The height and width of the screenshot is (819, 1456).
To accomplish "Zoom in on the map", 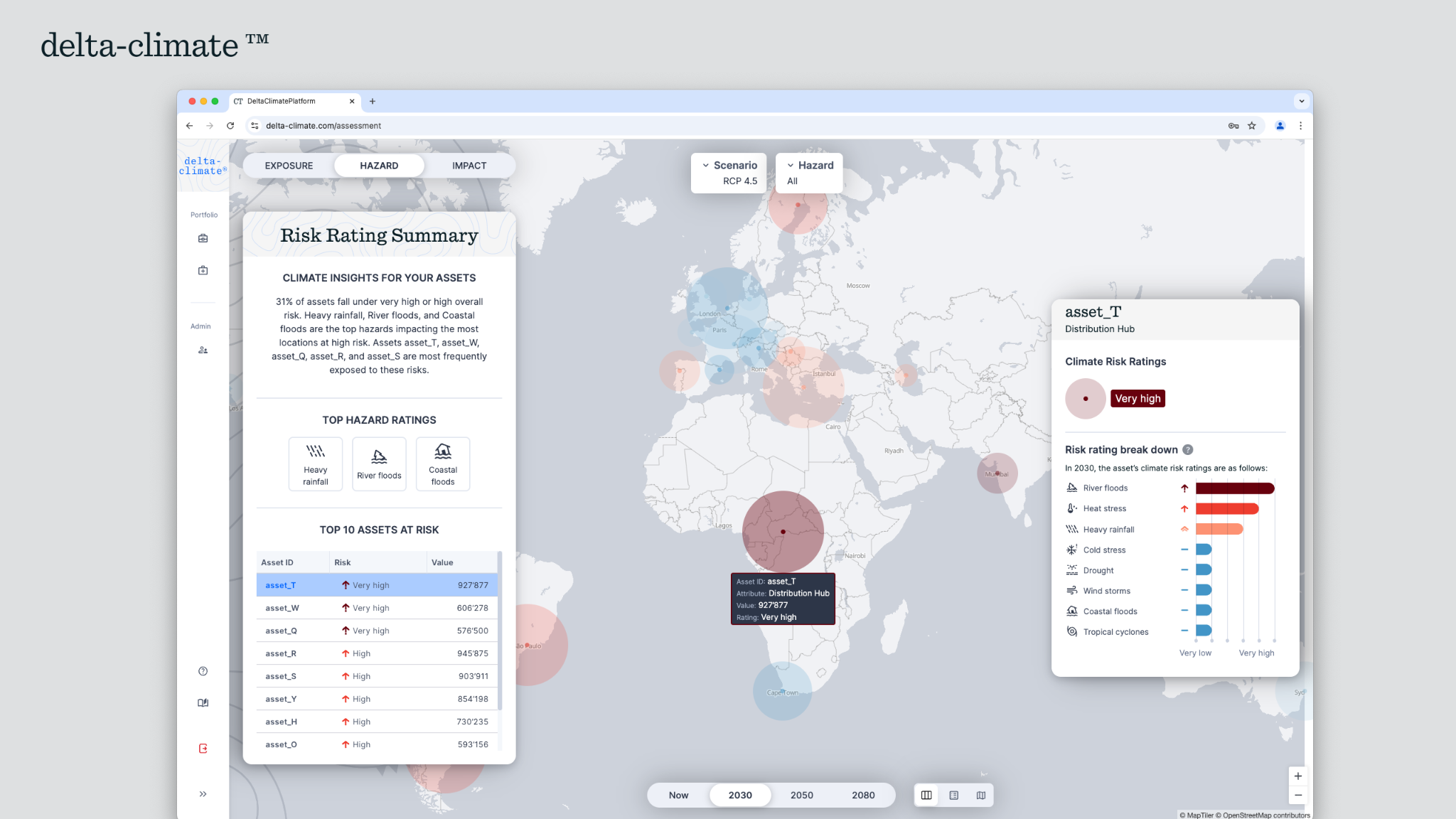I will point(1298,776).
